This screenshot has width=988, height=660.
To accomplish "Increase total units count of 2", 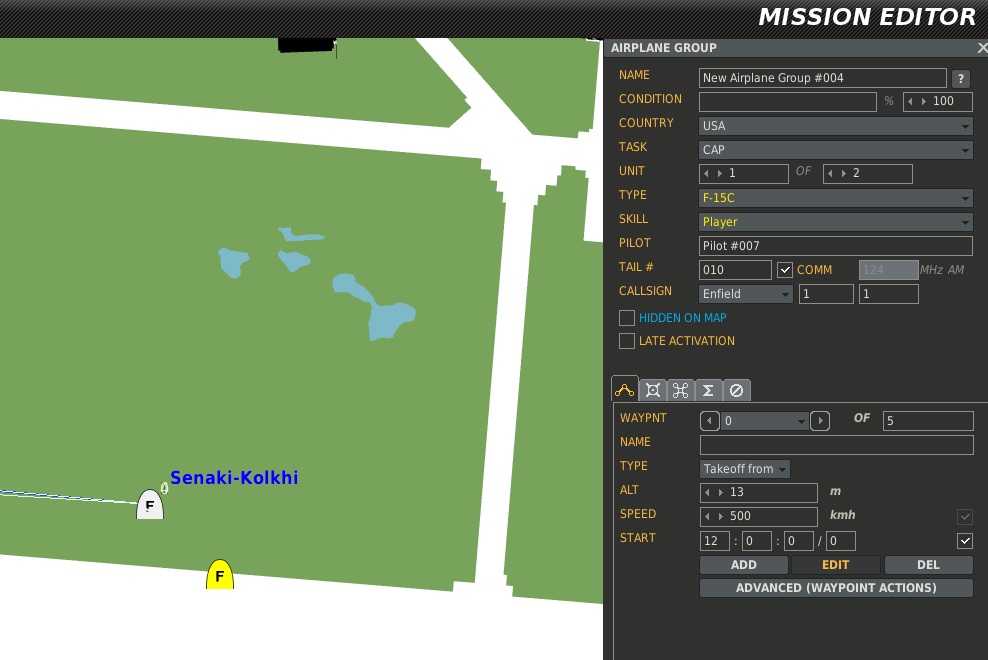I will (x=844, y=173).
